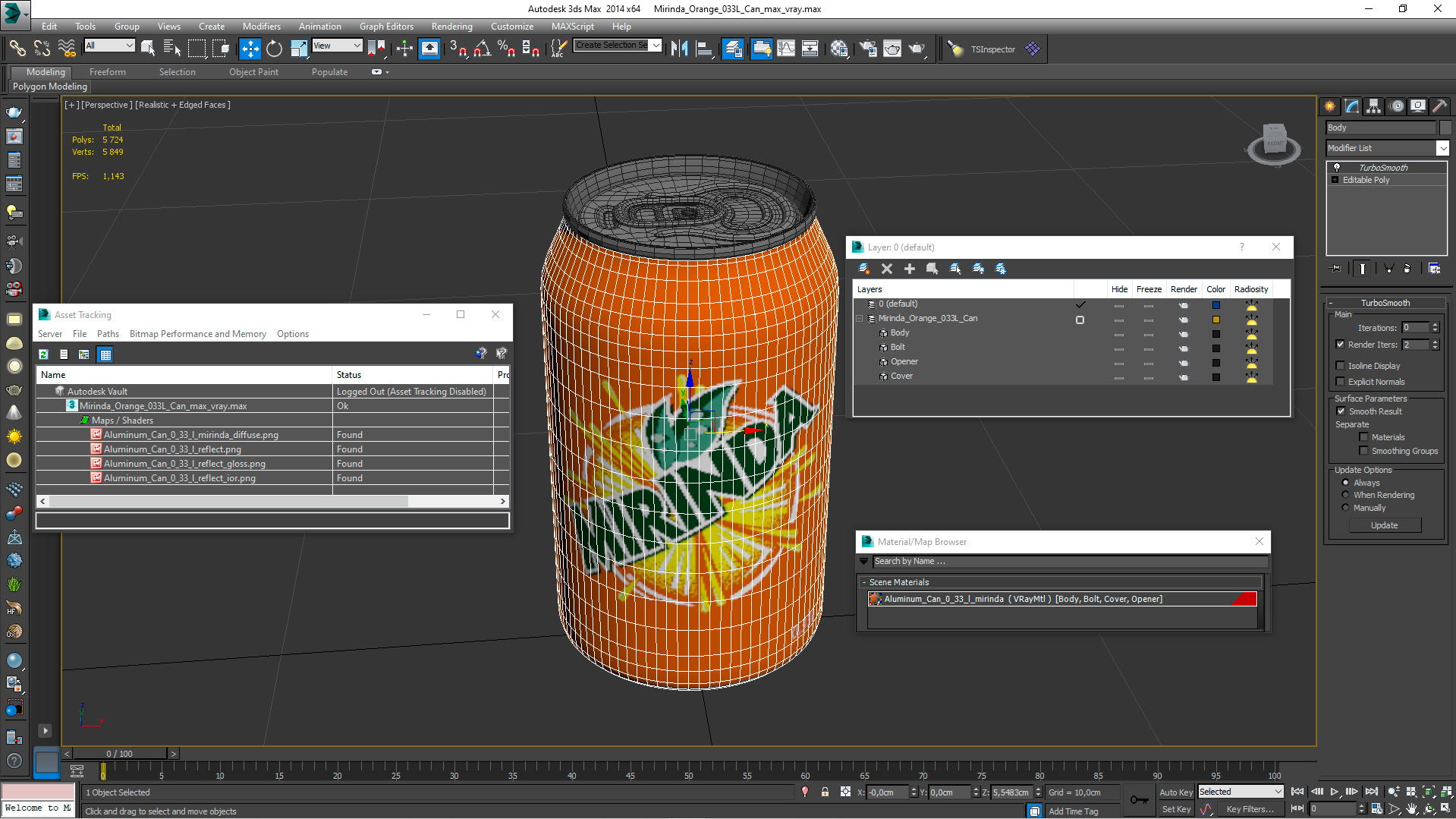The height and width of the screenshot is (819, 1456).
Task: Activate the Select and Move tool
Action: coord(250,49)
